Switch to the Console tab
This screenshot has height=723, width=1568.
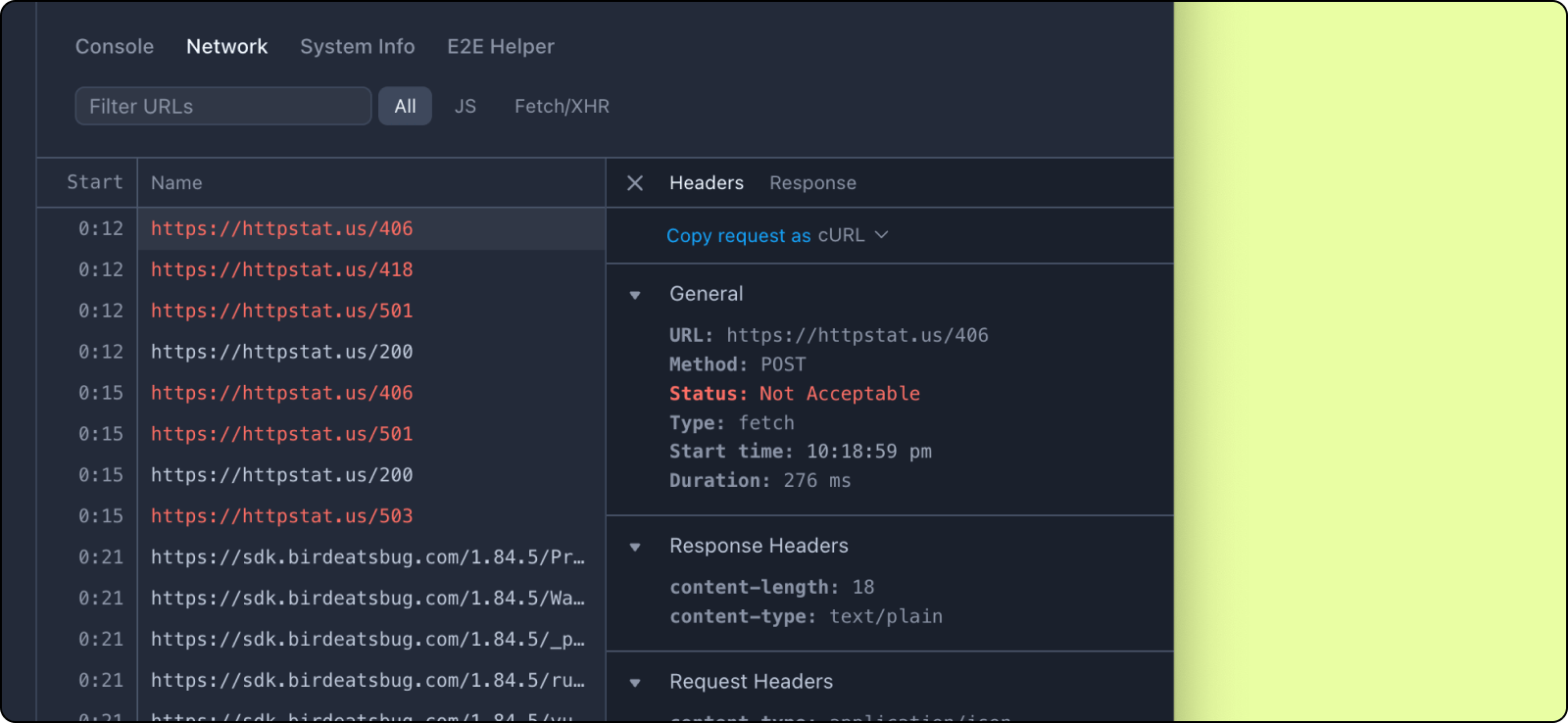point(115,47)
